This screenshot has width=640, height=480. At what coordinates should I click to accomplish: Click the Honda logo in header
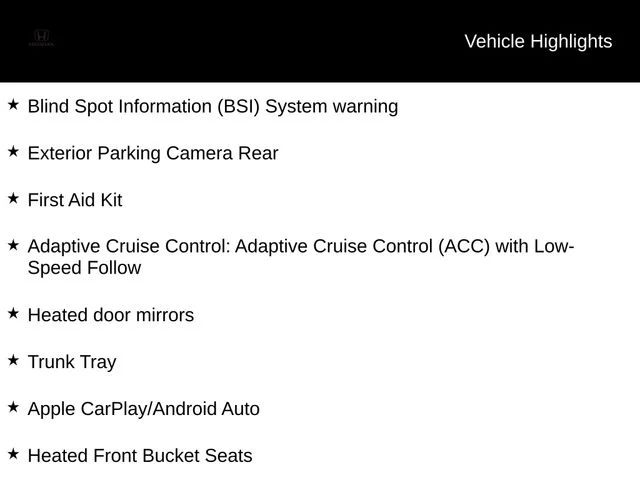coord(41,38)
